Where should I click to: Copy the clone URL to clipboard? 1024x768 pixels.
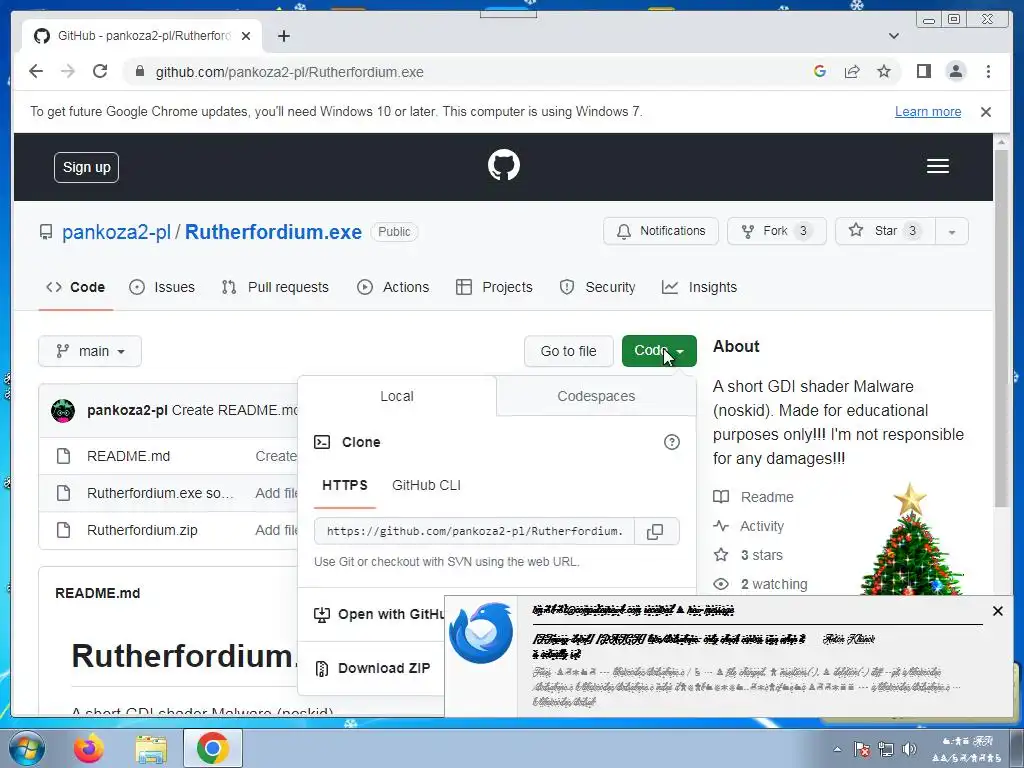pyautogui.click(x=656, y=531)
